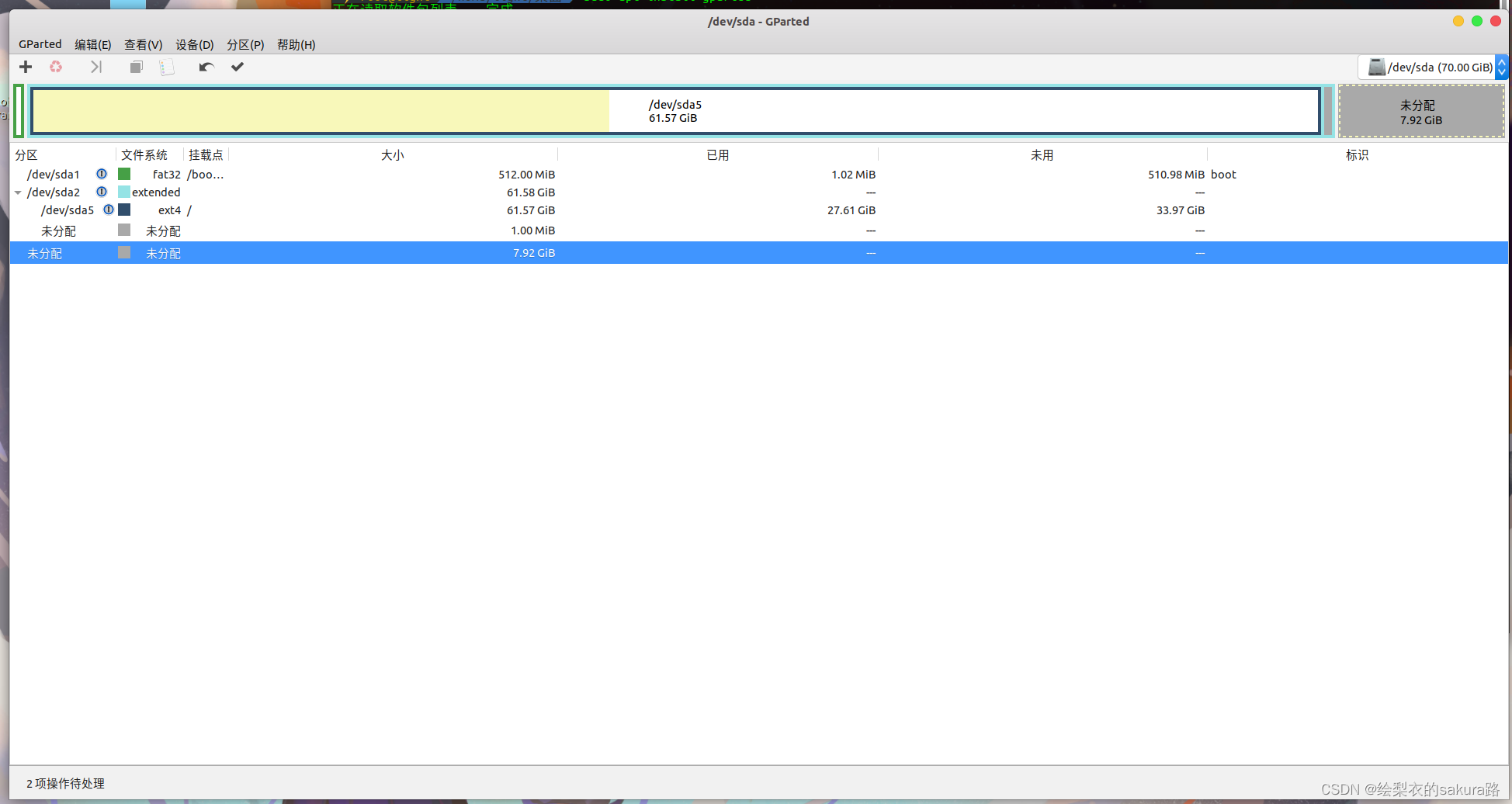Viewport: 1512px width, 804px height.
Task: Click the Paste partition toolbar icon
Action: tap(167, 67)
